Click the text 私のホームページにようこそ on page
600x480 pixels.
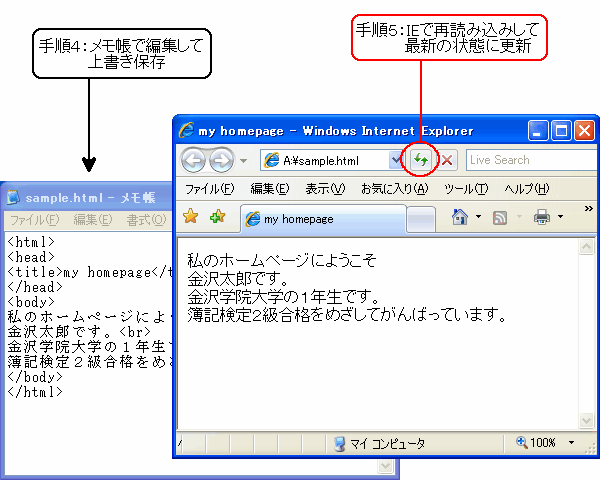(x=282, y=260)
